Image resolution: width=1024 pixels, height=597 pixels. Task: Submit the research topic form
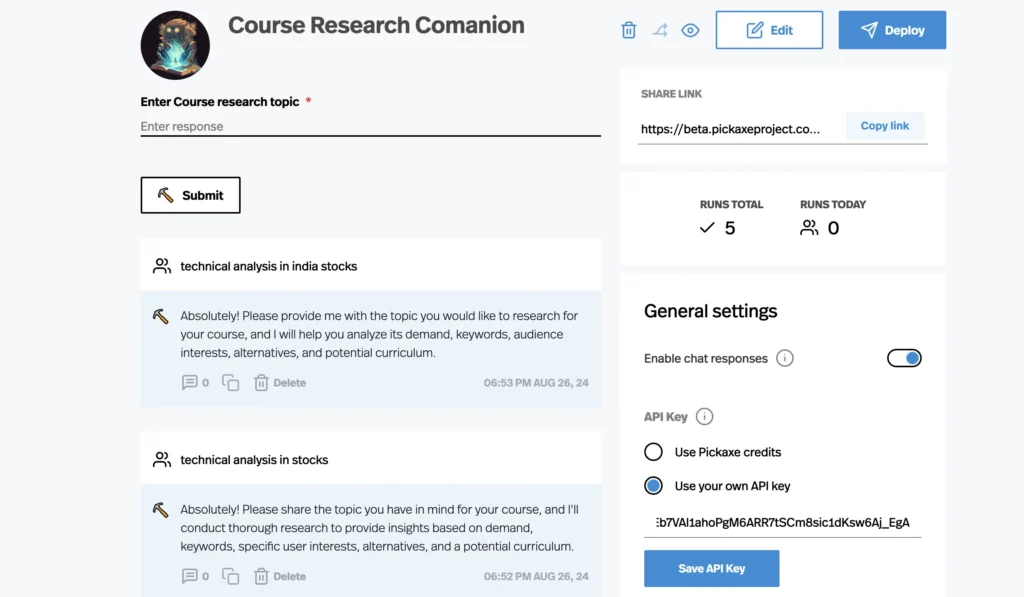coord(190,195)
